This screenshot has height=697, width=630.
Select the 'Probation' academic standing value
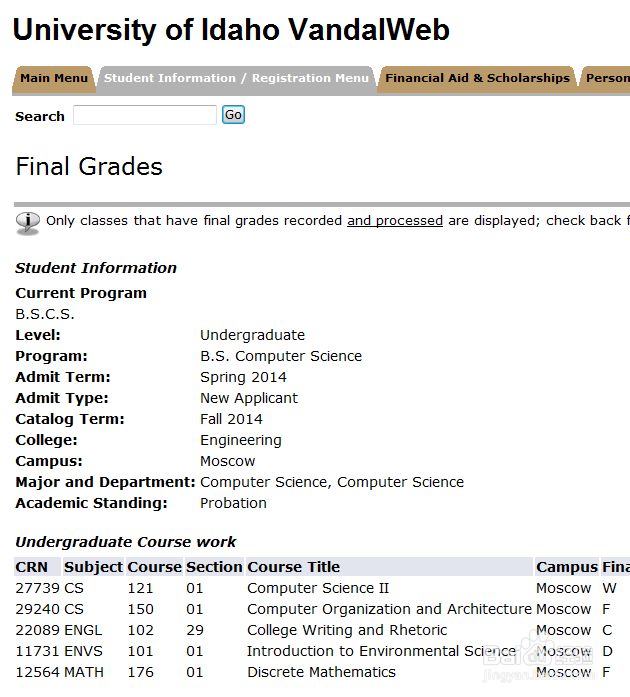tap(233, 503)
